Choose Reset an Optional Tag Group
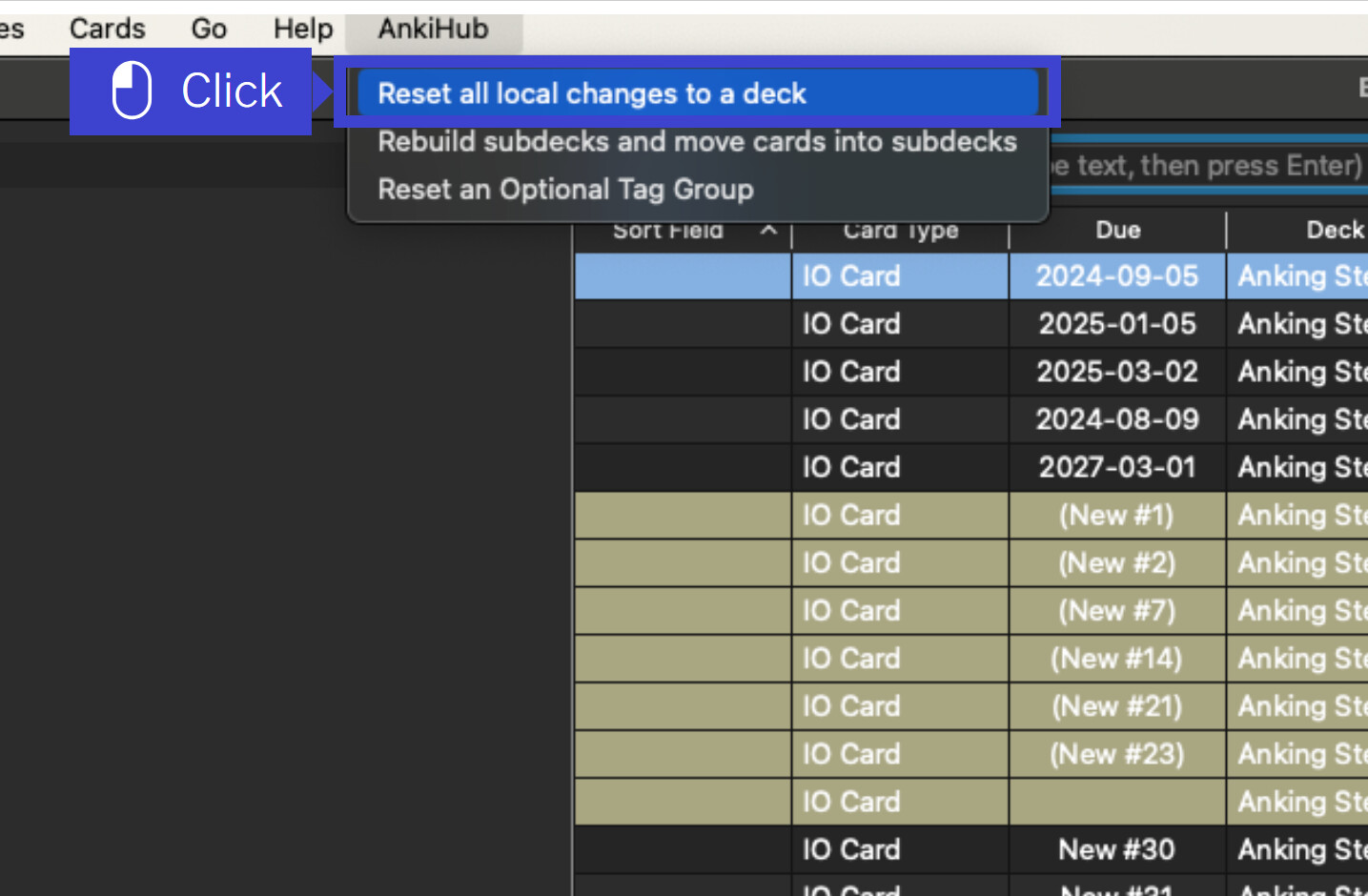 click(x=565, y=190)
